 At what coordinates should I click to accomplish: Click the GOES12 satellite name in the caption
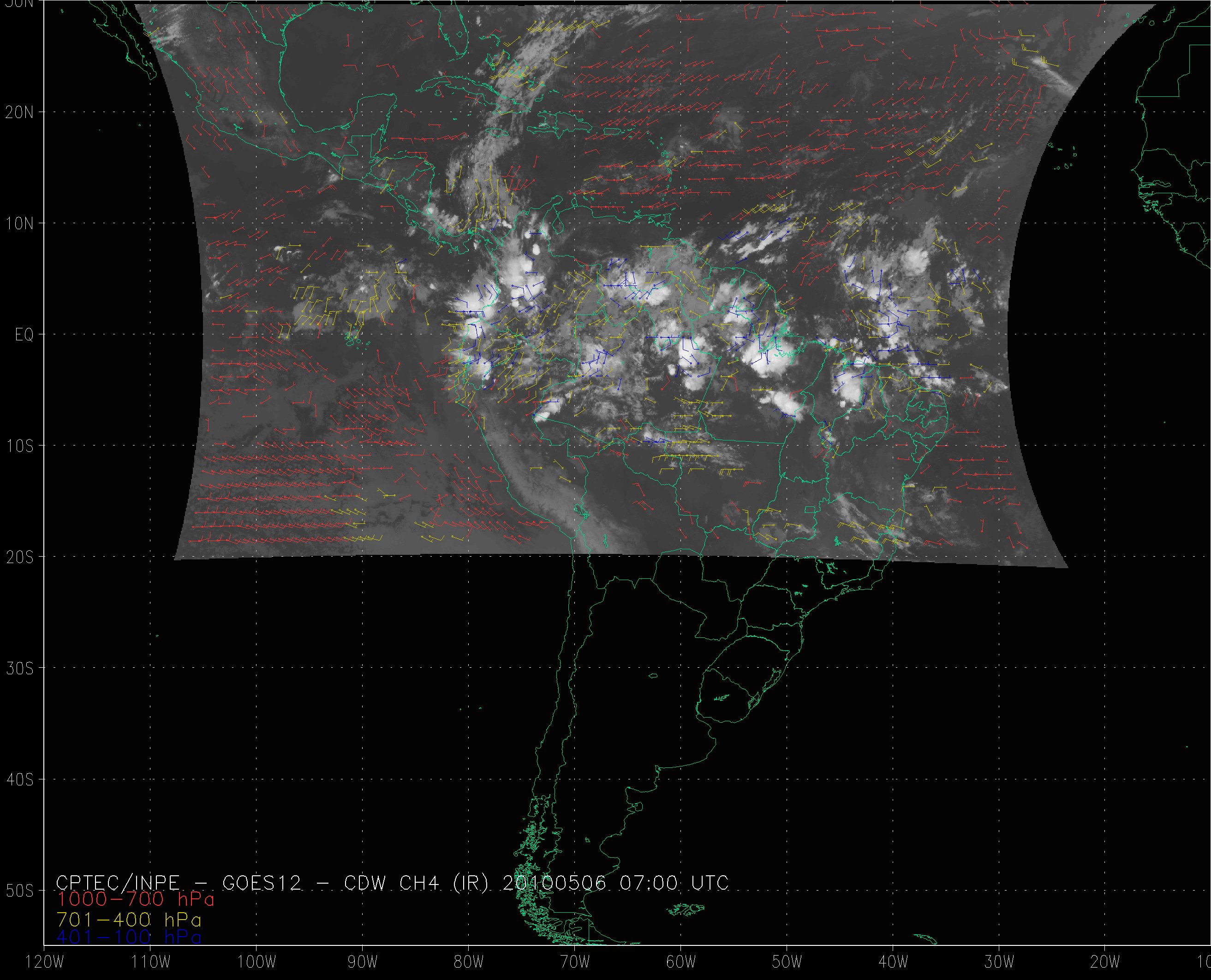click(x=262, y=883)
